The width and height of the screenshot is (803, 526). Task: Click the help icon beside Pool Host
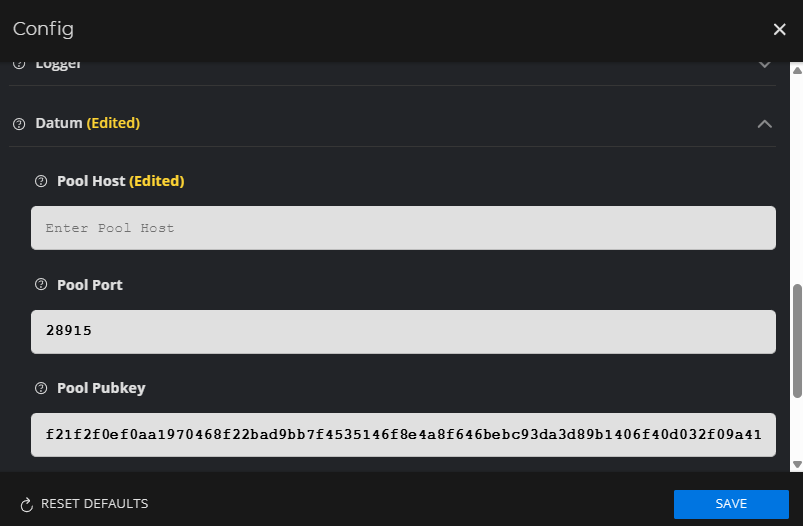41,181
